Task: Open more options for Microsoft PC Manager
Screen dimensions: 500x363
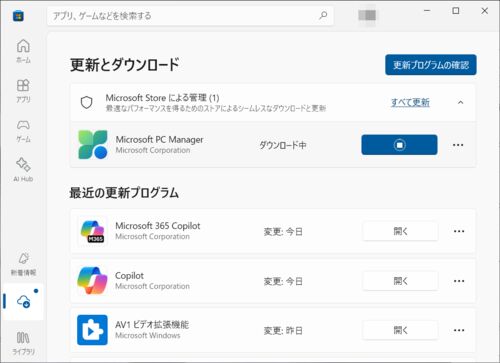Action: point(458,145)
